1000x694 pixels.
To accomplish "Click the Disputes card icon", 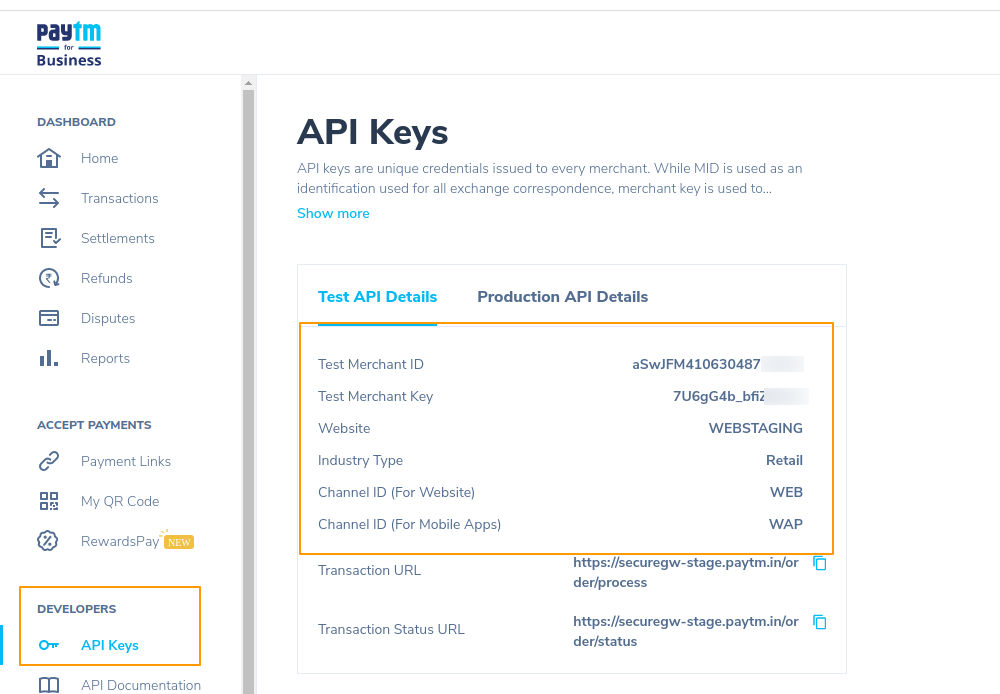I will point(48,318).
